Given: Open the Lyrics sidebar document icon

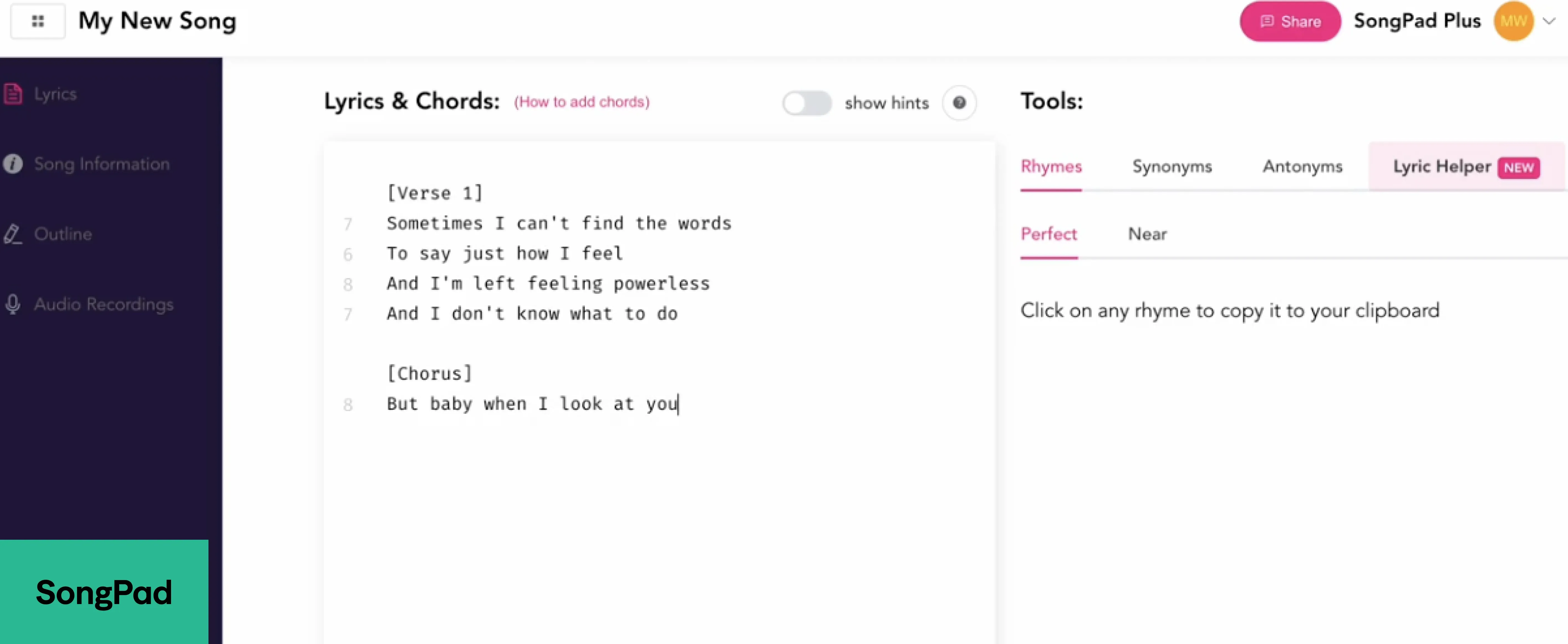Looking at the screenshot, I should [x=13, y=94].
